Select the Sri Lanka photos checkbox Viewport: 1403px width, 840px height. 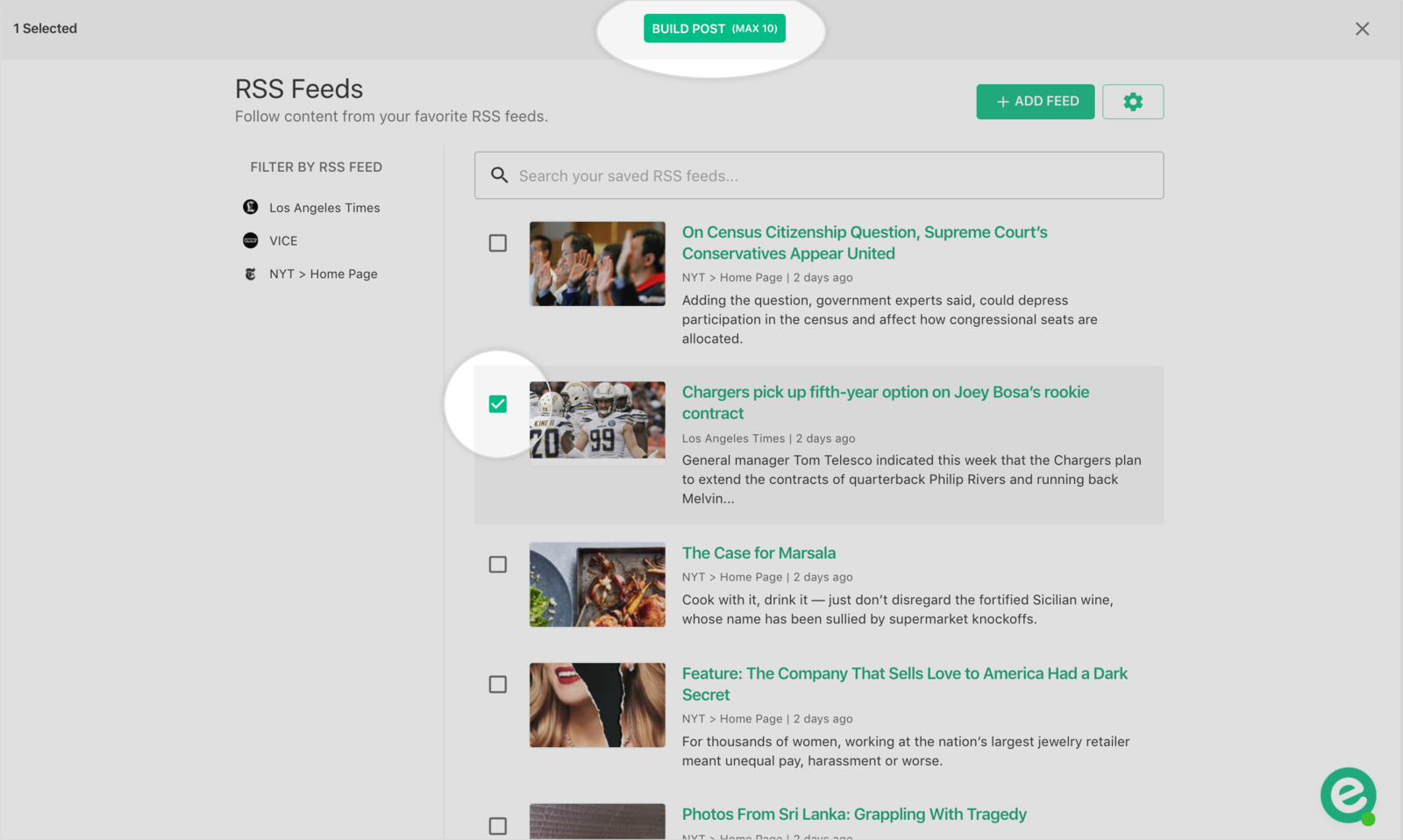pyautogui.click(x=498, y=826)
